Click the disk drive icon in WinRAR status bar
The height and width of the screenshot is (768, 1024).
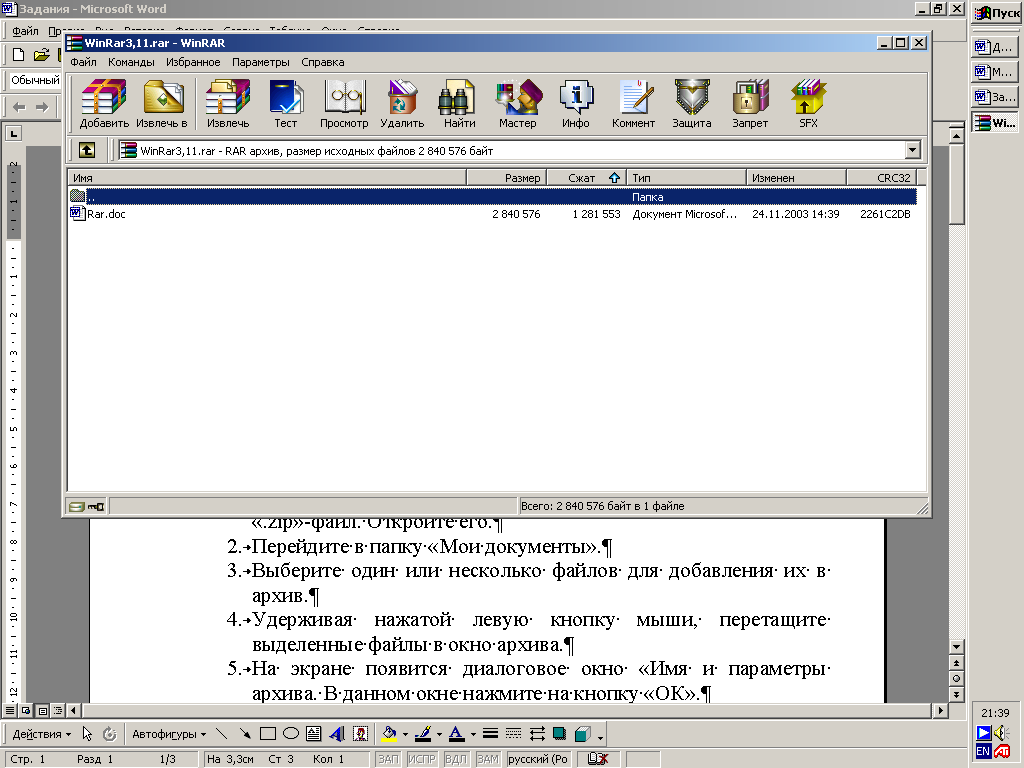[x=77, y=506]
